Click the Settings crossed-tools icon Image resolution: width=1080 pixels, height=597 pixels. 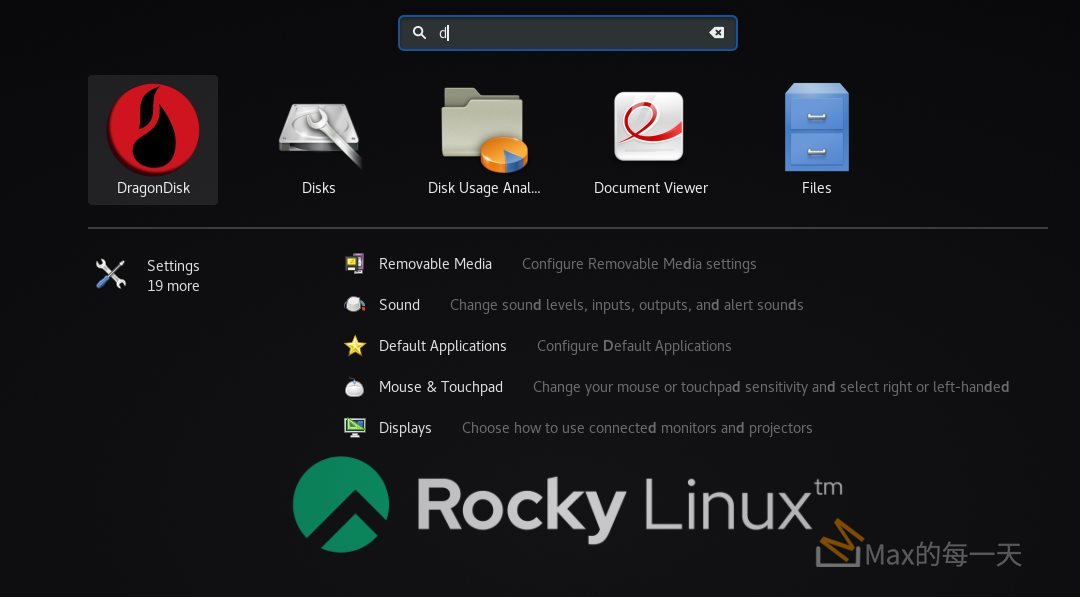110,273
